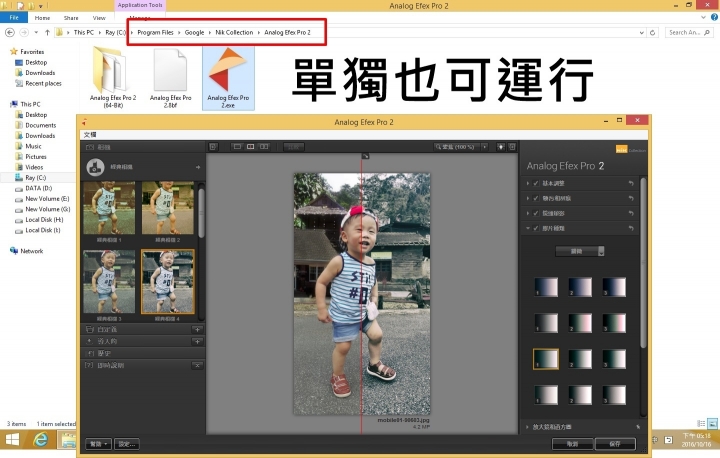Launch Internet Explorer from the taskbar
This screenshot has width=720, height=458.
click(41, 440)
